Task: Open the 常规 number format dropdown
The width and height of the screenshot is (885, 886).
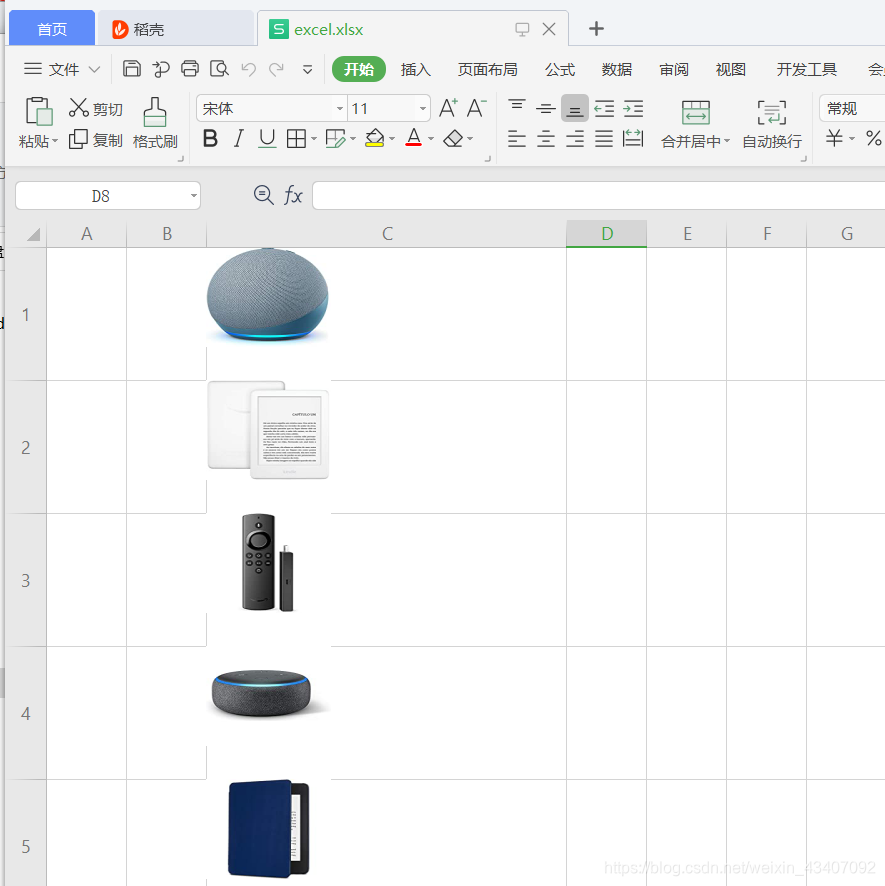Action: 850,107
